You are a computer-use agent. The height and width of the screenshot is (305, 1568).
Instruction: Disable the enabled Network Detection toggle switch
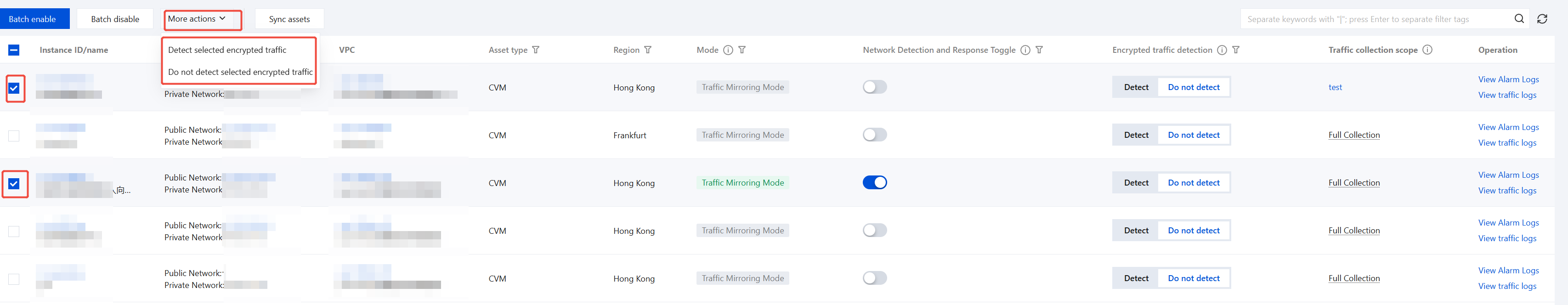(x=875, y=183)
